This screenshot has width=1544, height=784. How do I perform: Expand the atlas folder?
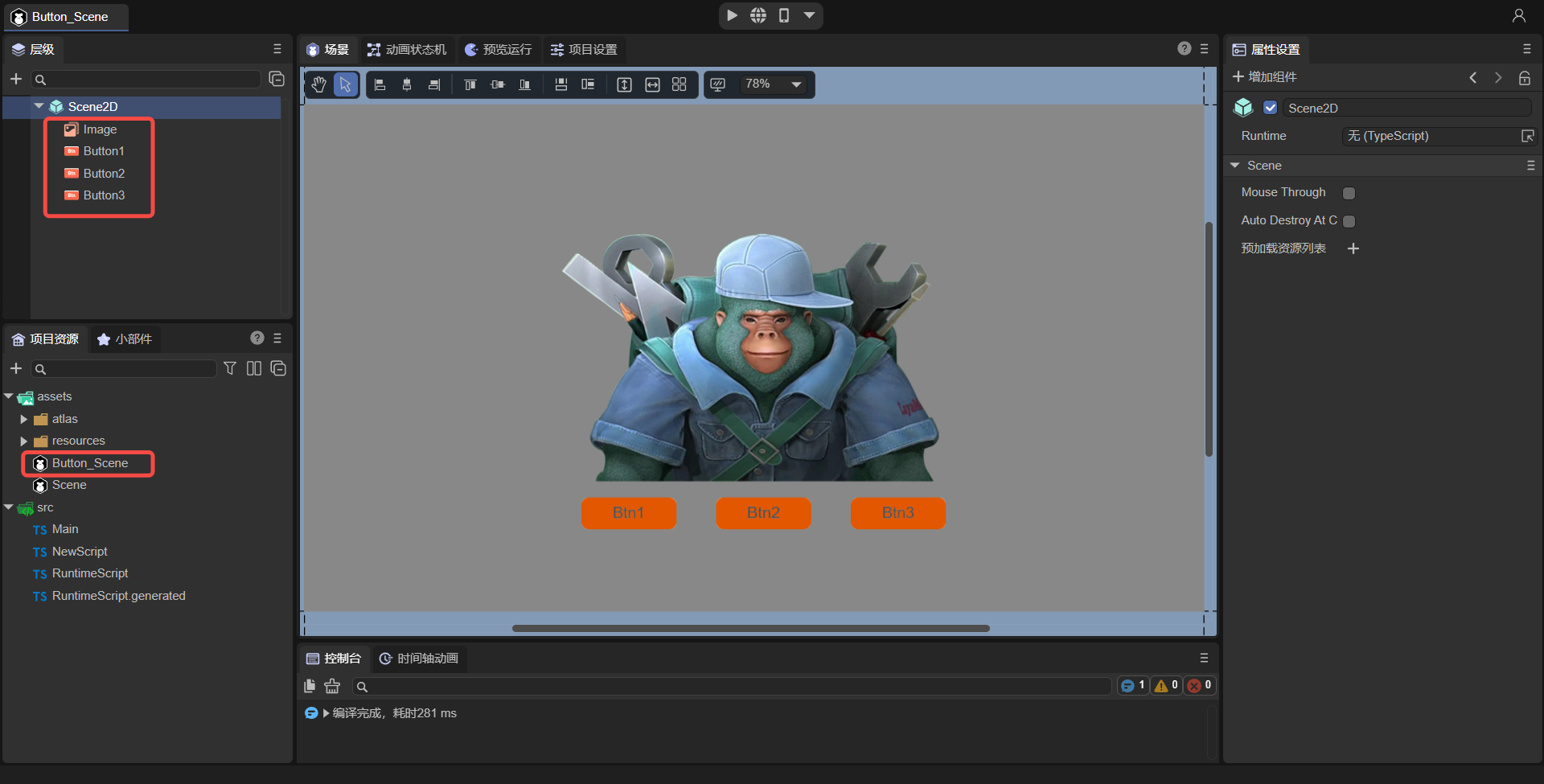(24, 419)
